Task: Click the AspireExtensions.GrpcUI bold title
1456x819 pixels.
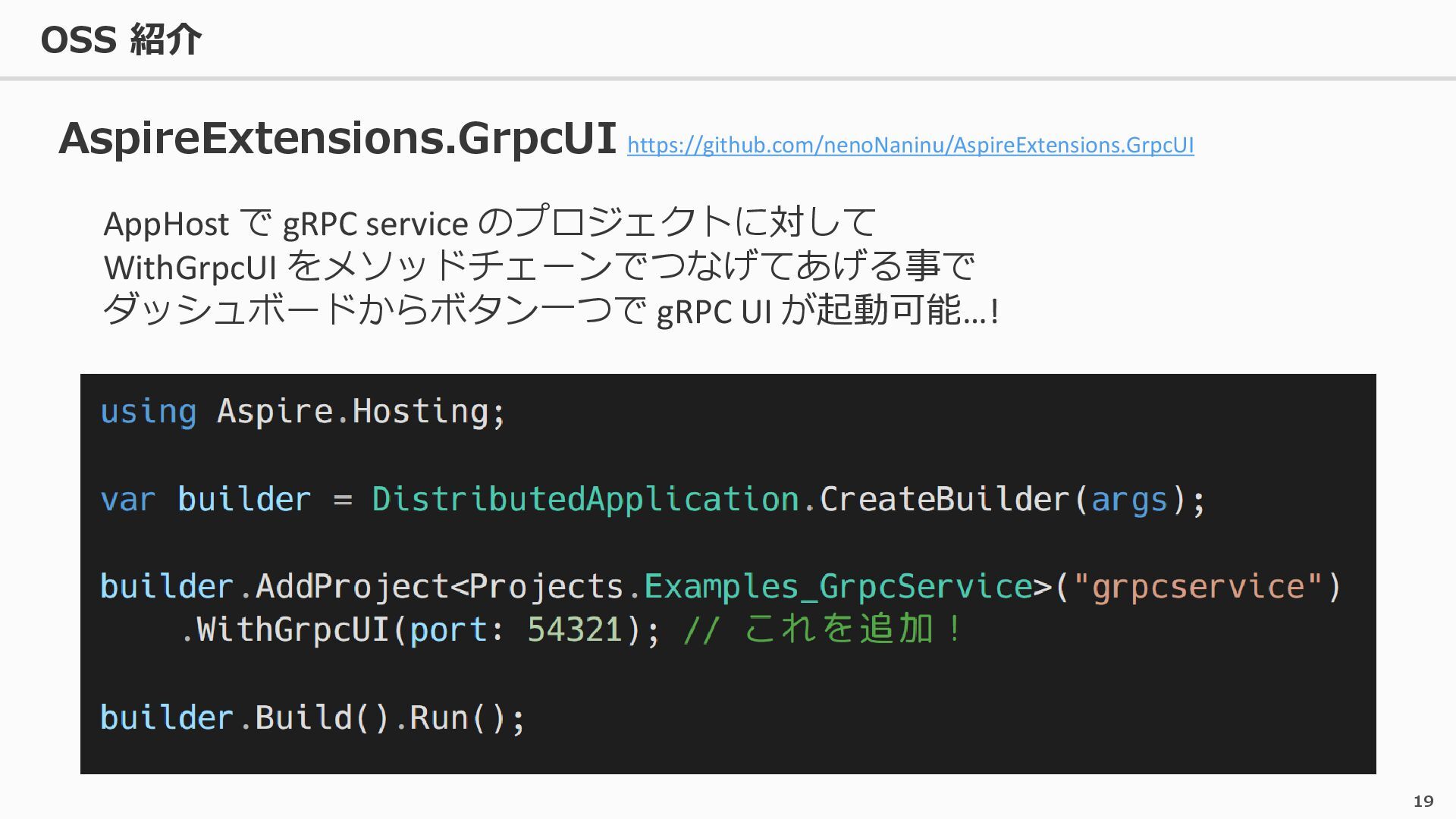Action: tap(337, 139)
